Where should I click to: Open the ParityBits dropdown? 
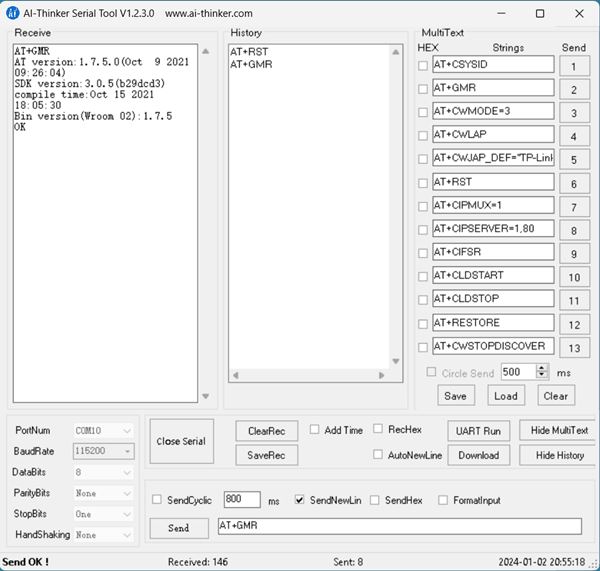point(103,494)
